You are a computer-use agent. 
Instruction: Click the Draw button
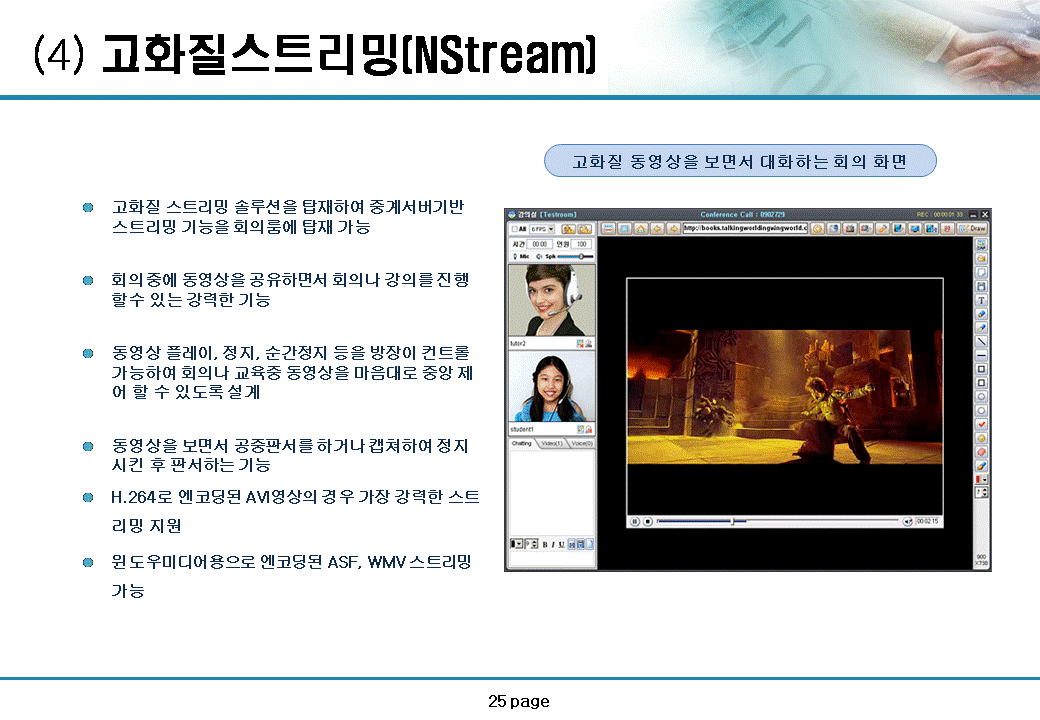972,229
